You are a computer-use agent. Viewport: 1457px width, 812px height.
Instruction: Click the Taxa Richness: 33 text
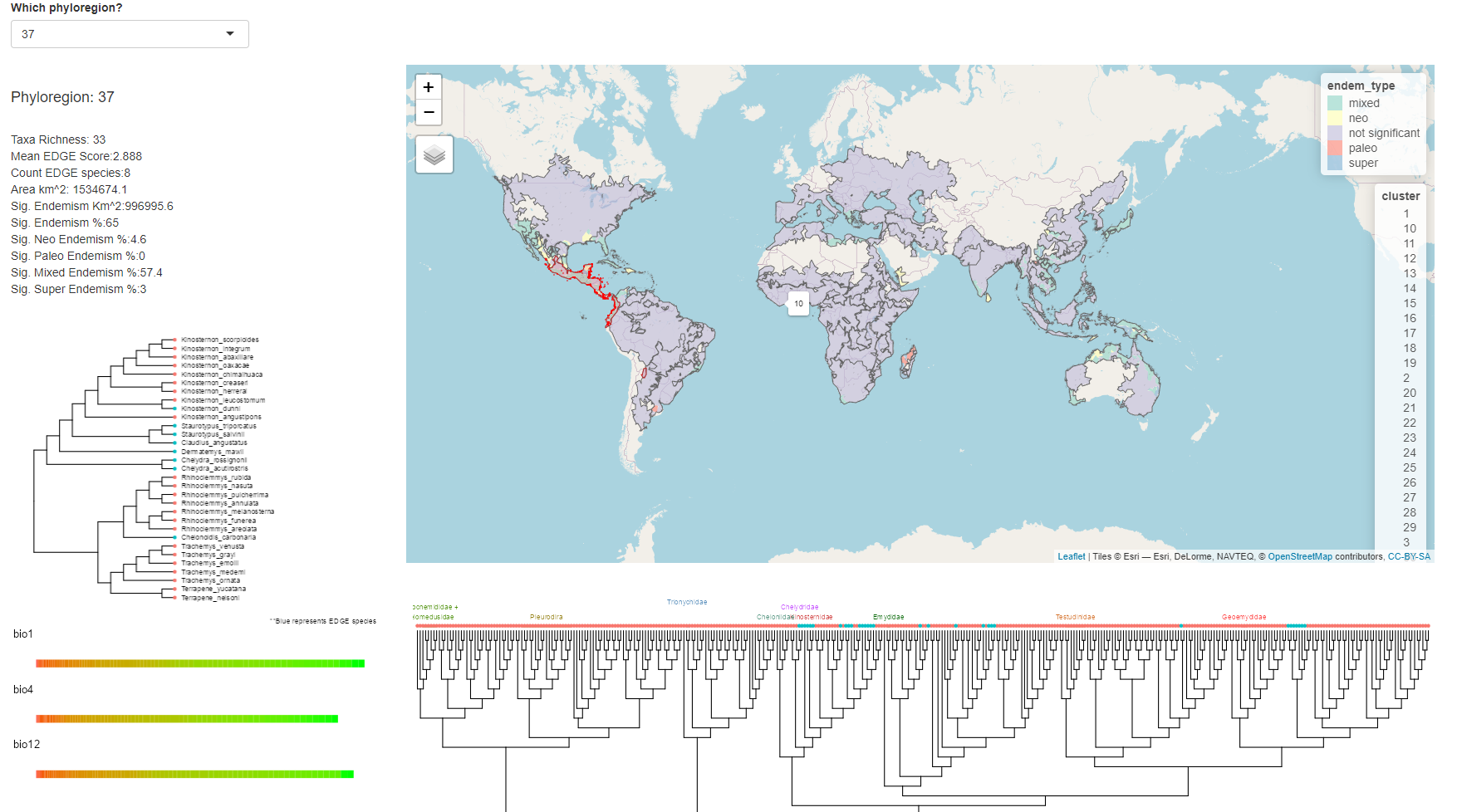coord(58,139)
